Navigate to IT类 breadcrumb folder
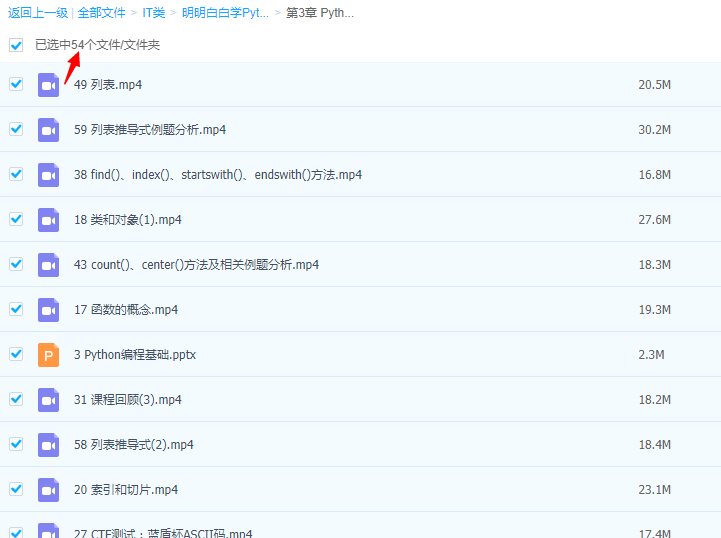The width and height of the screenshot is (721, 538). (154, 13)
